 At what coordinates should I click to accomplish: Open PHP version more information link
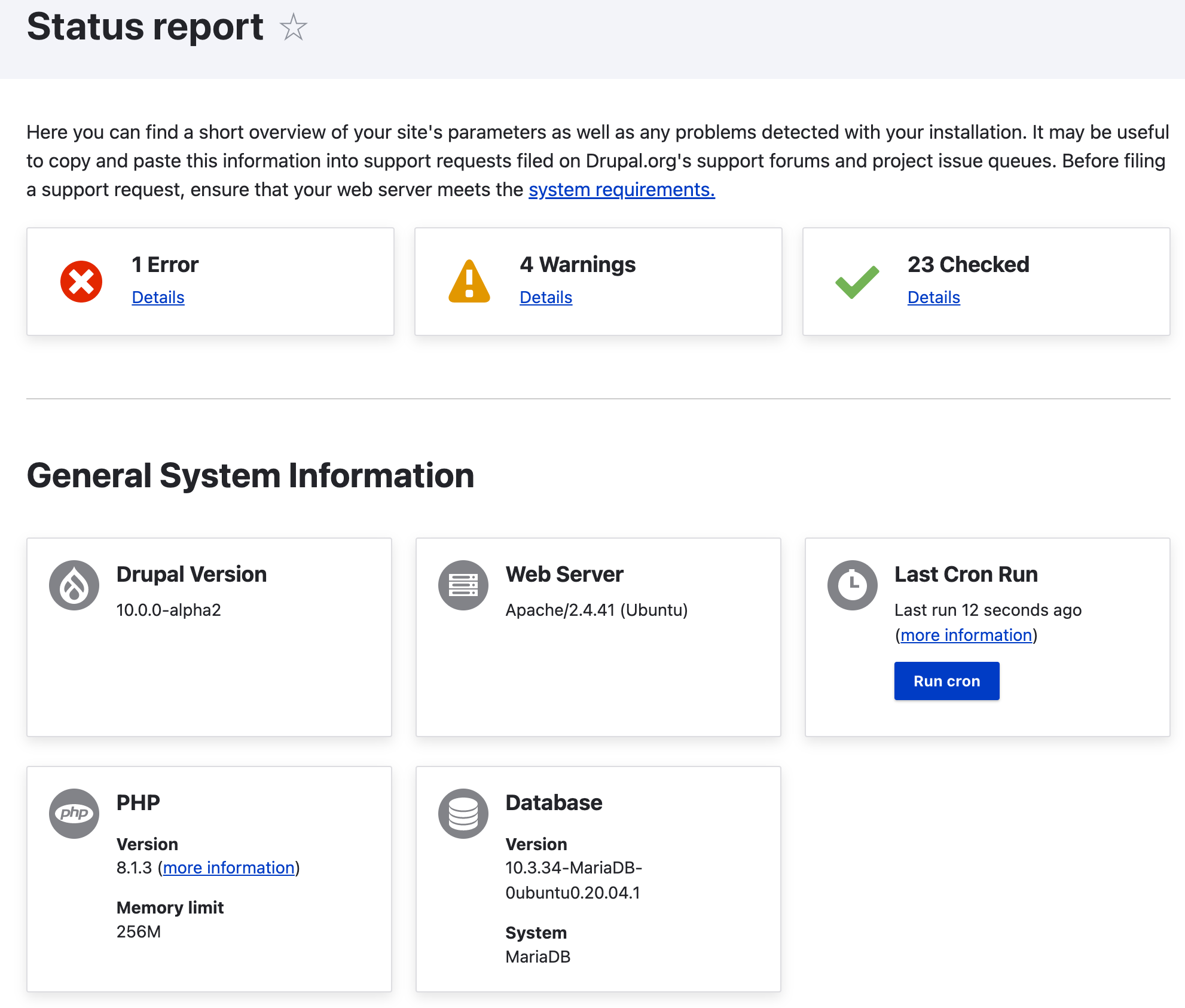[x=229, y=868]
